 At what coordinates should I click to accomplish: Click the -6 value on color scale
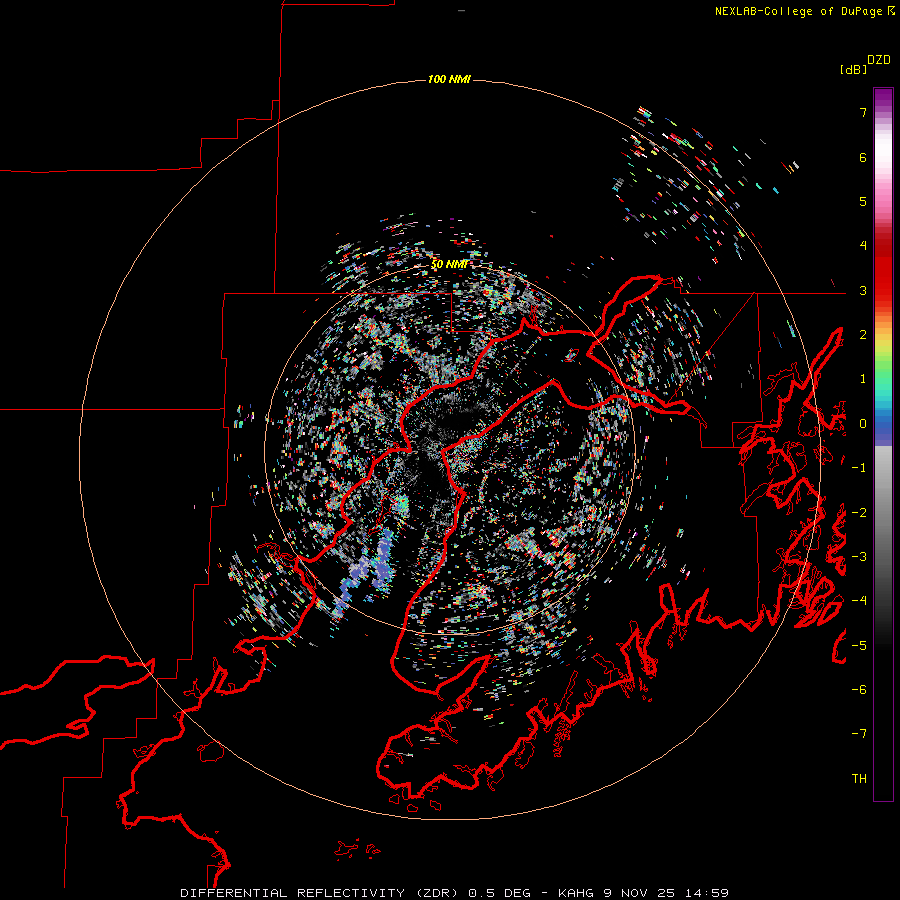coord(859,689)
